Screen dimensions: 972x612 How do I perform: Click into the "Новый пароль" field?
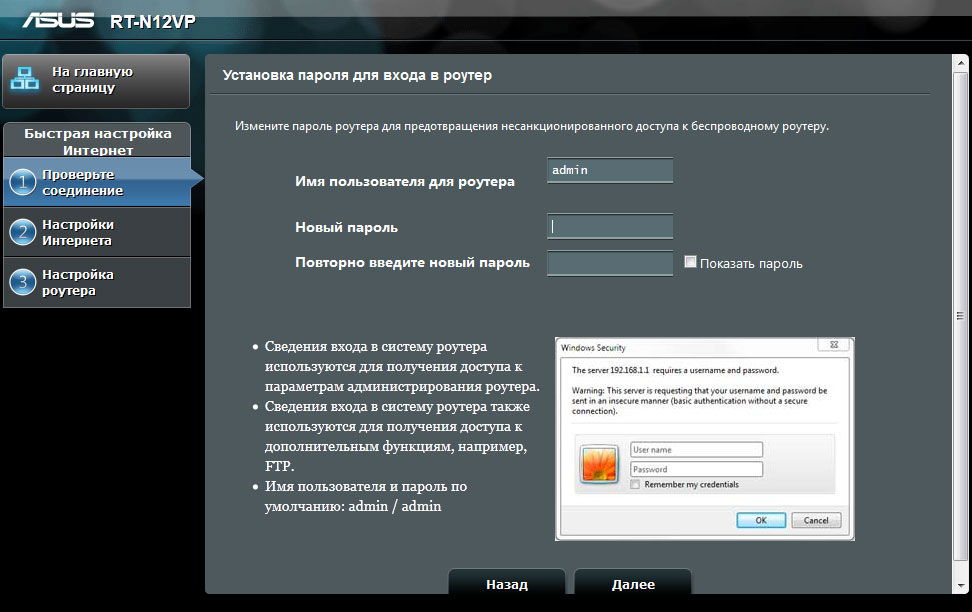610,227
